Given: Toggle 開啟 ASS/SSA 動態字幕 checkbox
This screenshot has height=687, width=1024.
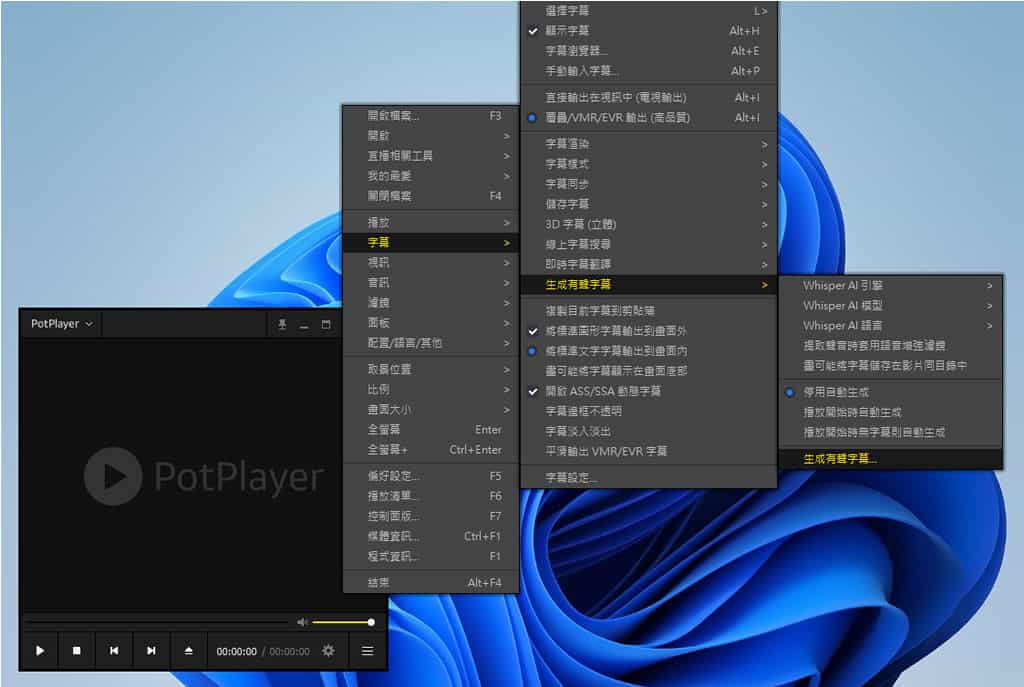Looking at the screenshot, I should [648, 391].
